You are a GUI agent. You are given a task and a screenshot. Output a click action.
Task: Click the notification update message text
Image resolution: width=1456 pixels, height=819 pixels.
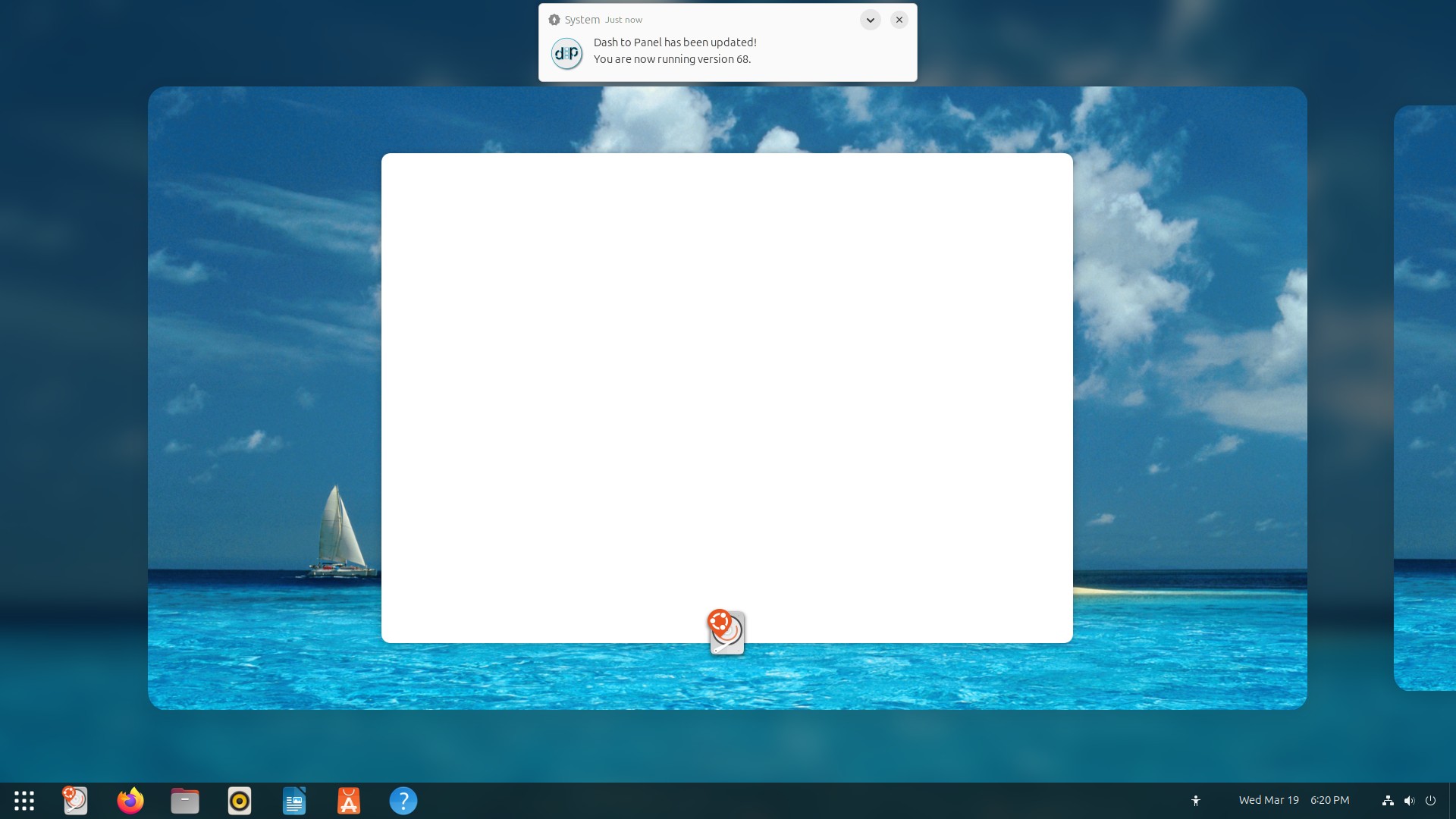[673, 50]
